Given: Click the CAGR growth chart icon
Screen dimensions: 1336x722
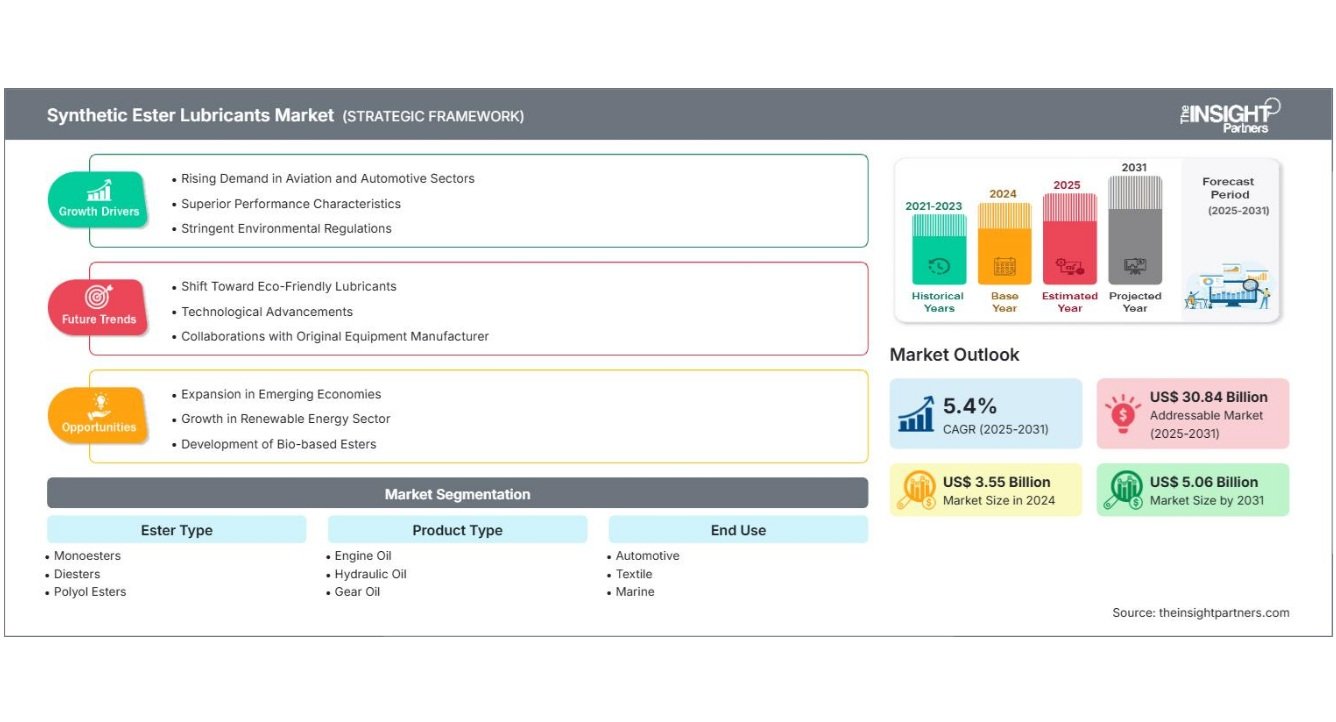Looking at the screenshot, I should 916,413.
